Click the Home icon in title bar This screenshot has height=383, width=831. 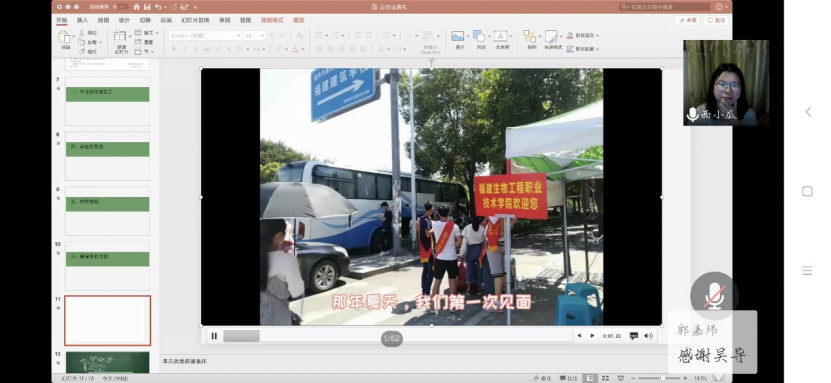coord(137,7)
